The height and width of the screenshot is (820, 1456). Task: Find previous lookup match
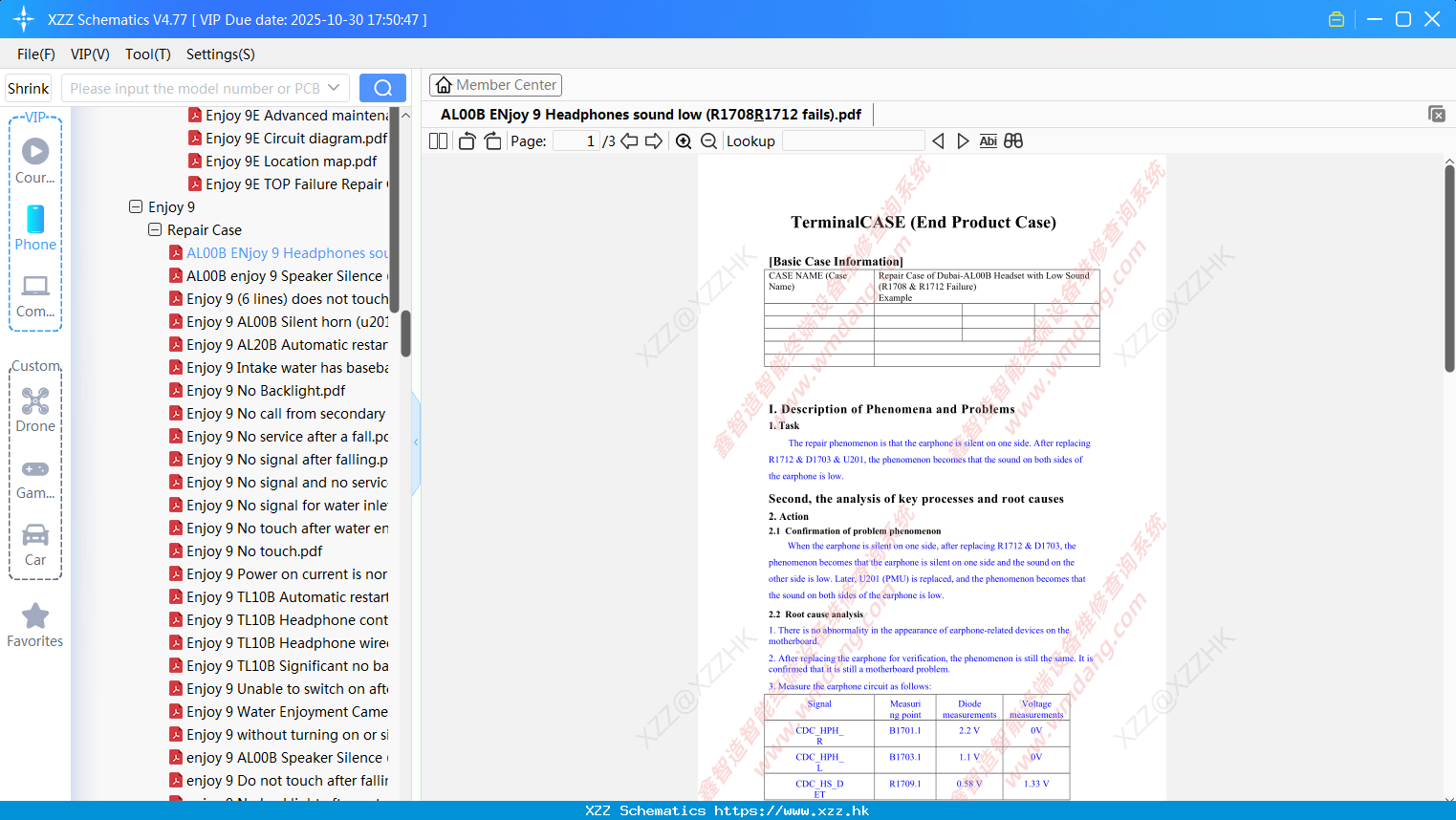pyautogui.click(x=938, y=140)
